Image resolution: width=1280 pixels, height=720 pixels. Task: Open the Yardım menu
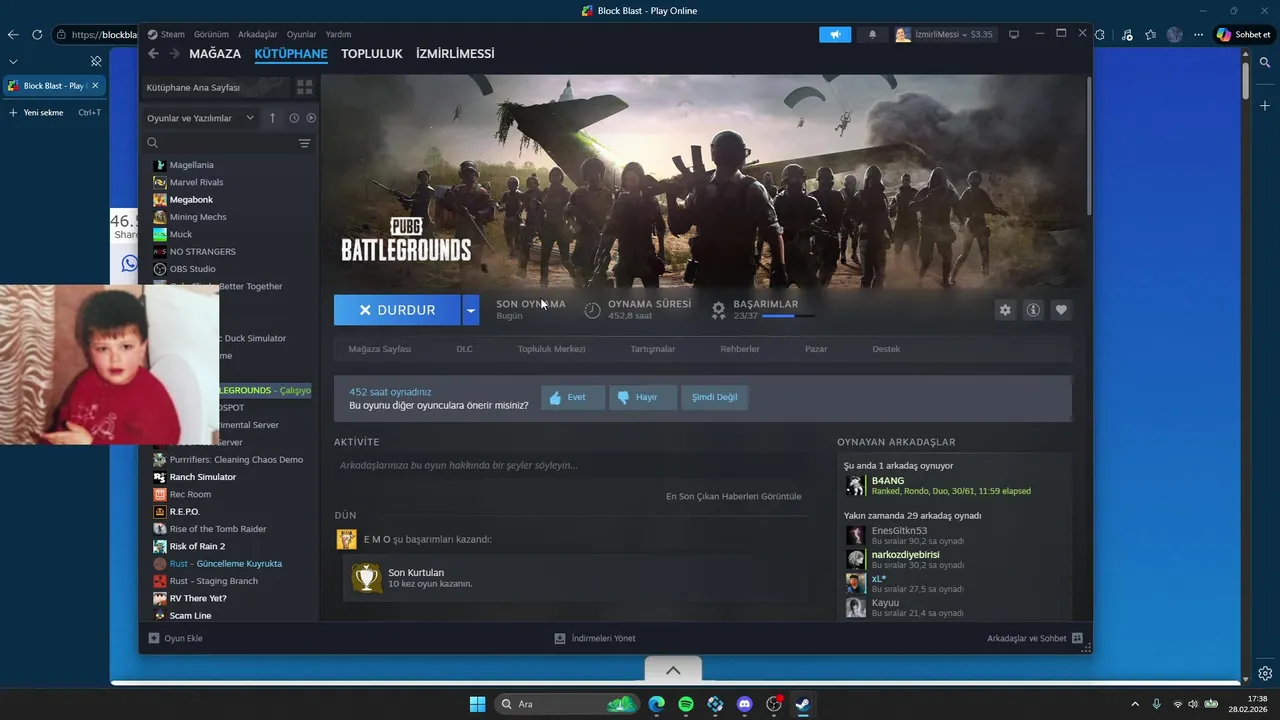point(338,34)
